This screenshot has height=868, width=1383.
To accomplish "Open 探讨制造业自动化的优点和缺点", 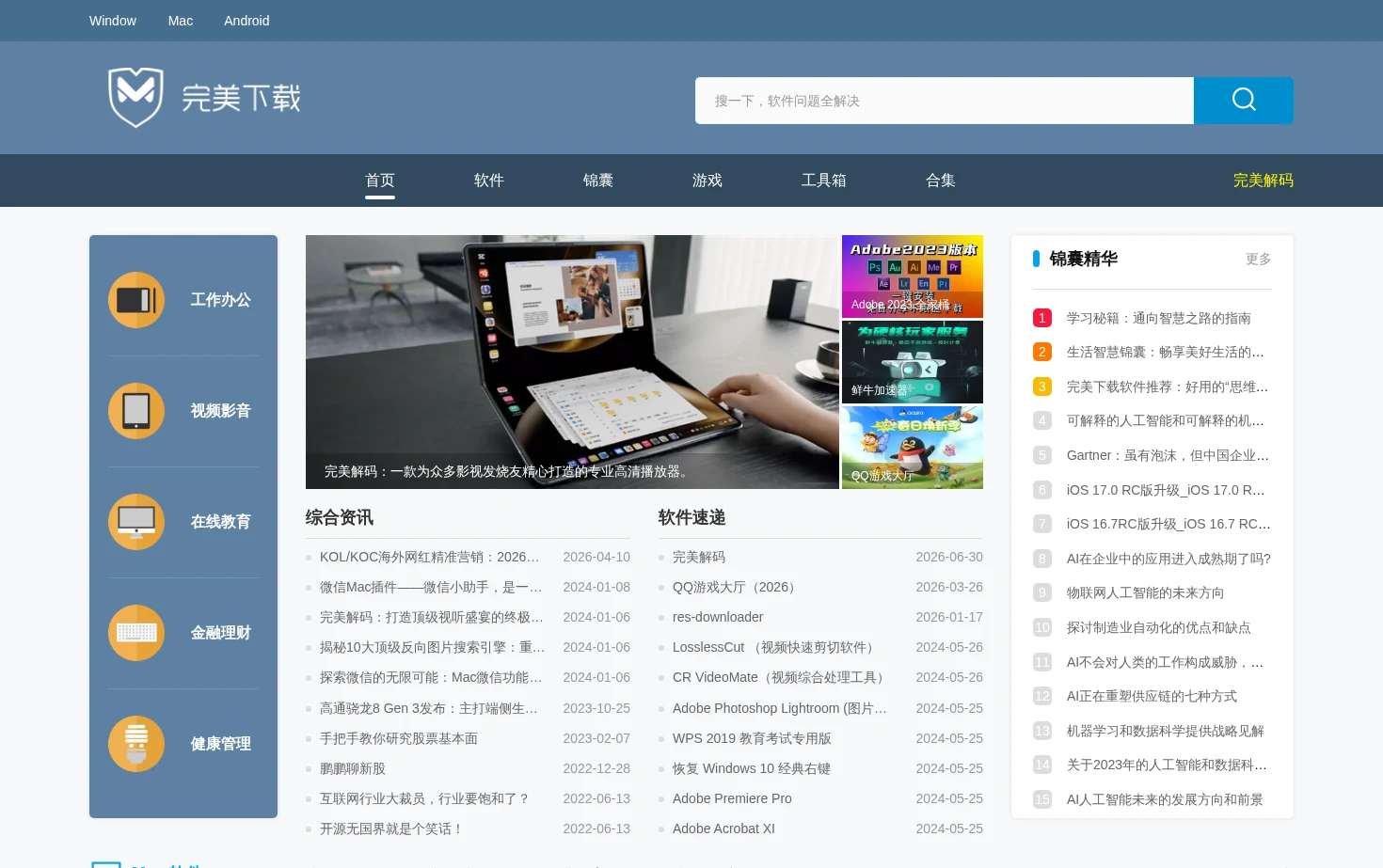I will tap(1158, 628).
